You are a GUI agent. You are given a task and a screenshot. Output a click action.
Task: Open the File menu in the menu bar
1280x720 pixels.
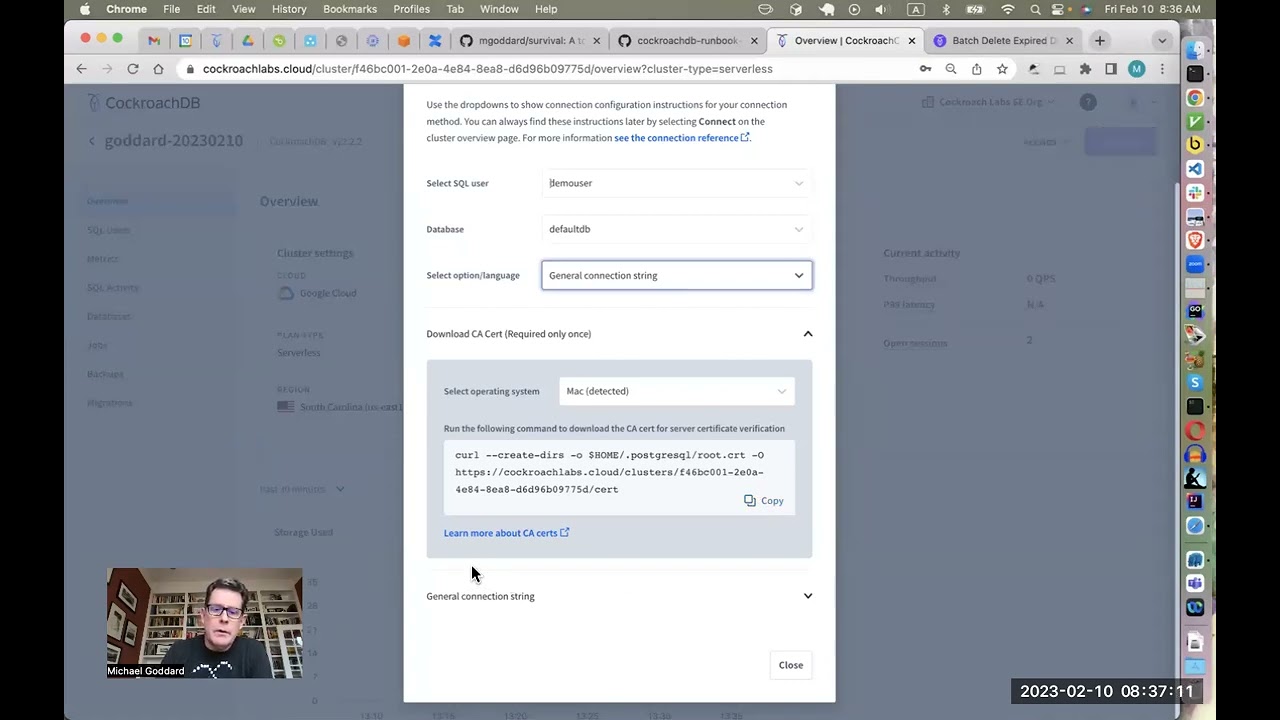172,9
